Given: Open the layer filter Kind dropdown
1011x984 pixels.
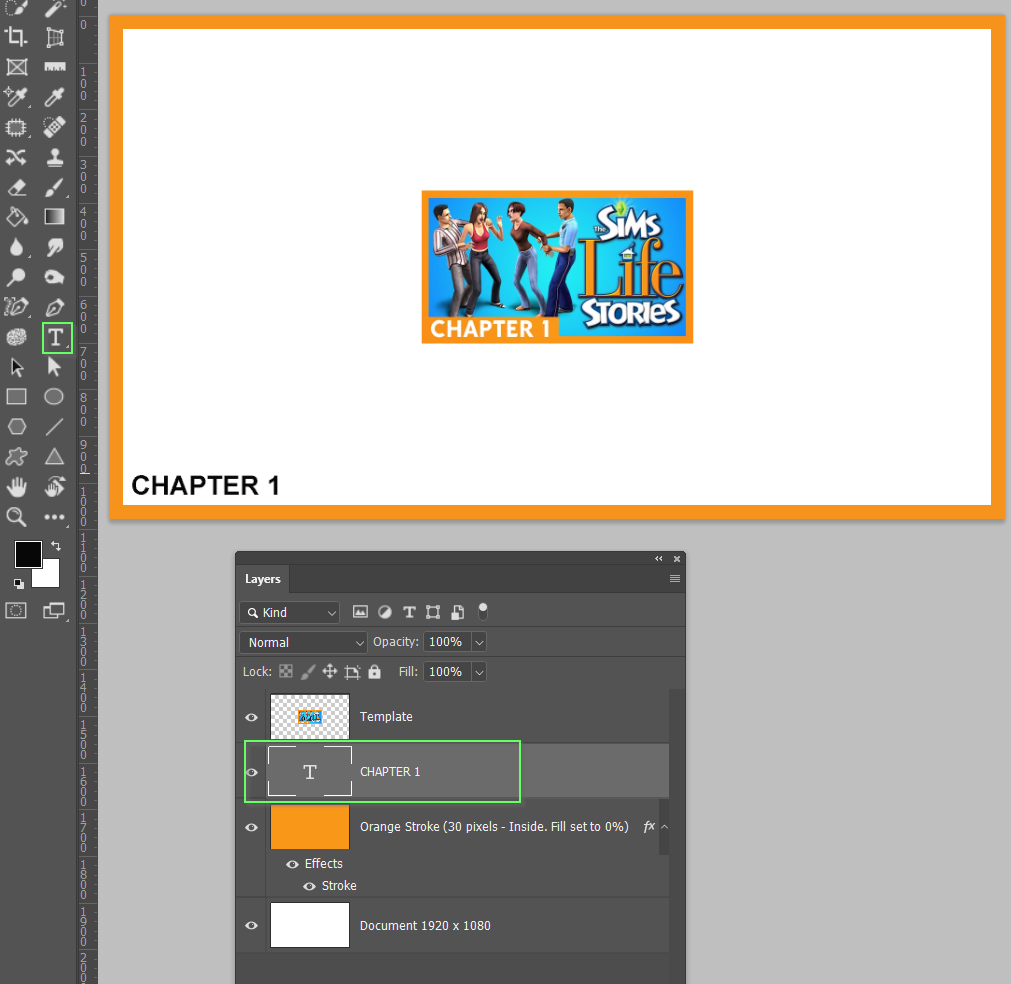Looking at the screenshot, I should point(289,612).
